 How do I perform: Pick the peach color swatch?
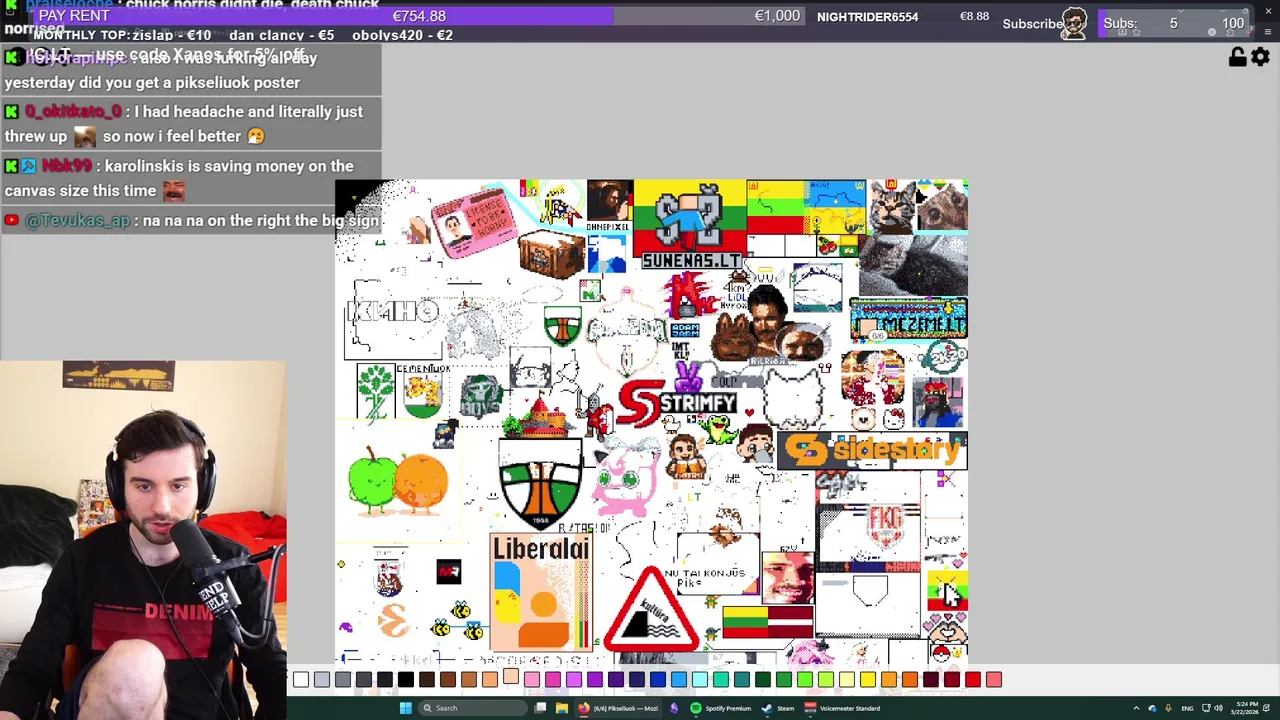click(x=490, y=680)
